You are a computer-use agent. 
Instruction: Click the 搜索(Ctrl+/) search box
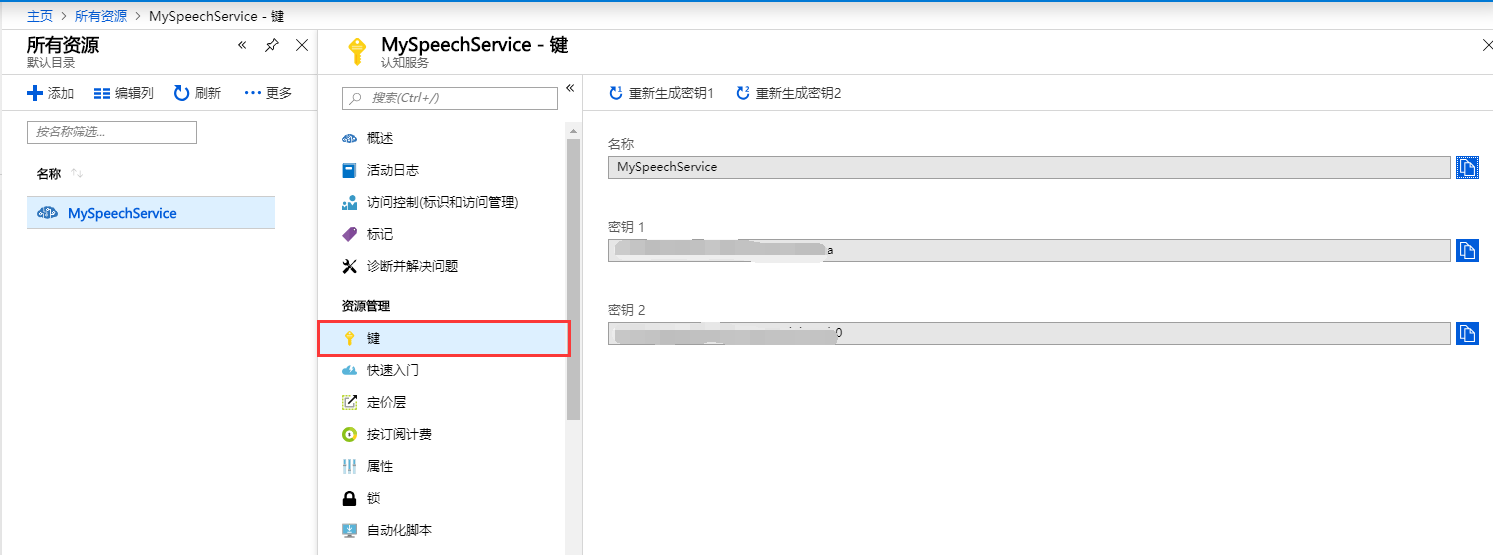coord(450,98)
